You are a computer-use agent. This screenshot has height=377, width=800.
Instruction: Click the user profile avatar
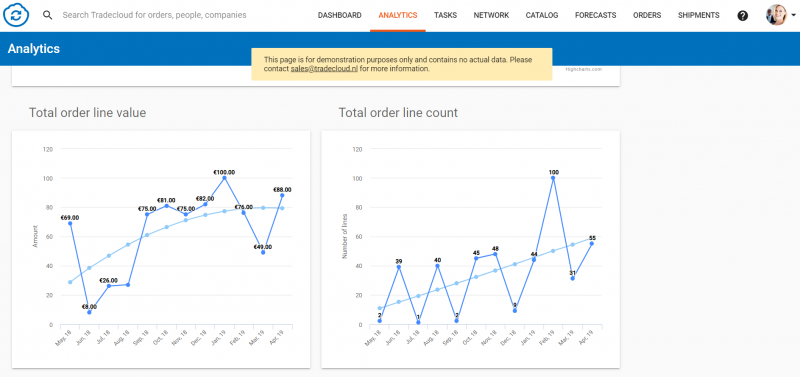coord(776,15)
